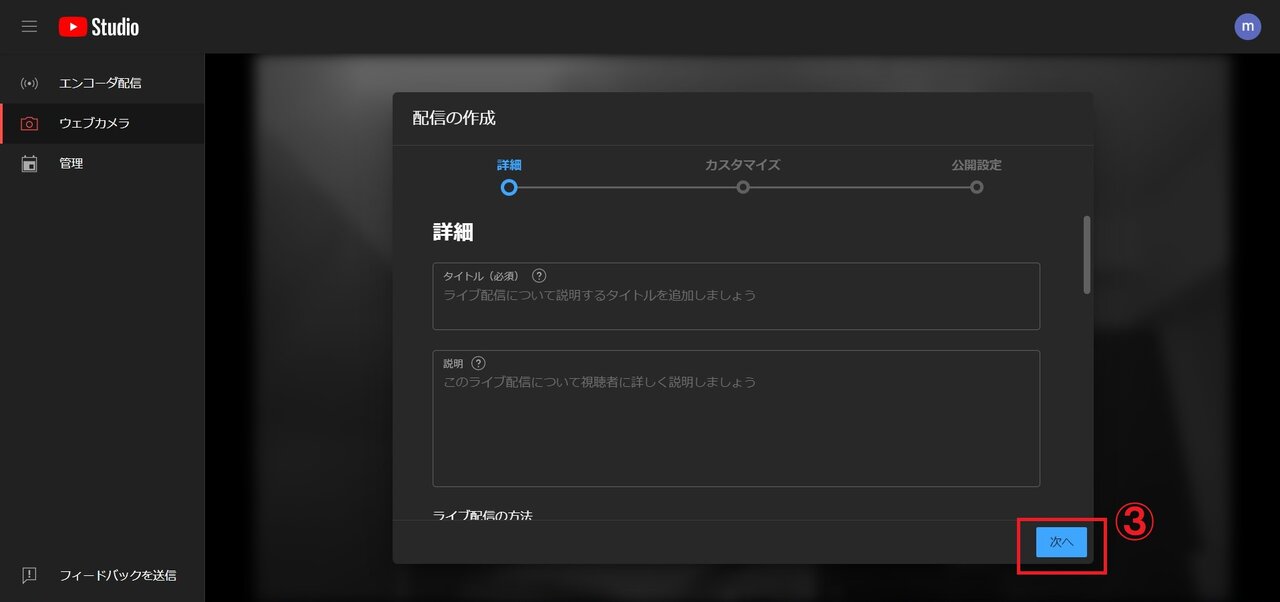The width and height of the screenshot is (1280, 602).
Task: Click the 配信の作成 dialog title
Action: tap(454, 118)
